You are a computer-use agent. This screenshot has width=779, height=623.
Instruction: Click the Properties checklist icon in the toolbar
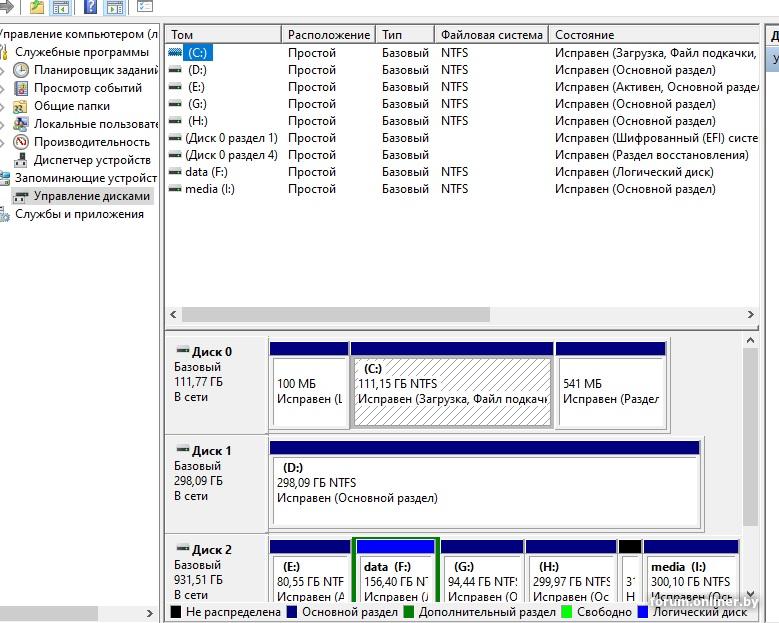point(145,7)
